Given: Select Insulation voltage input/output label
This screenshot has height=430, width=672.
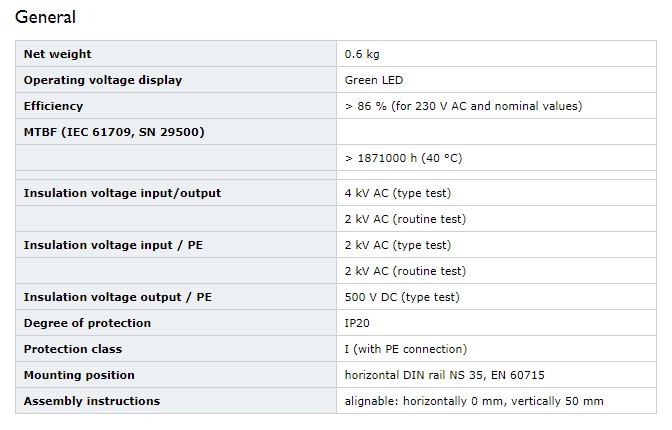Looking at the screenshot, I should click(x=122, y=193).
